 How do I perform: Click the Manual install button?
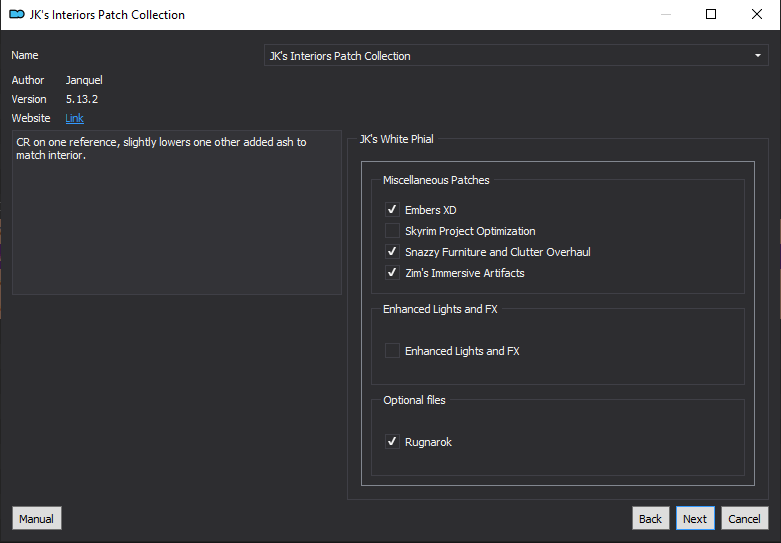pos(36,519)
